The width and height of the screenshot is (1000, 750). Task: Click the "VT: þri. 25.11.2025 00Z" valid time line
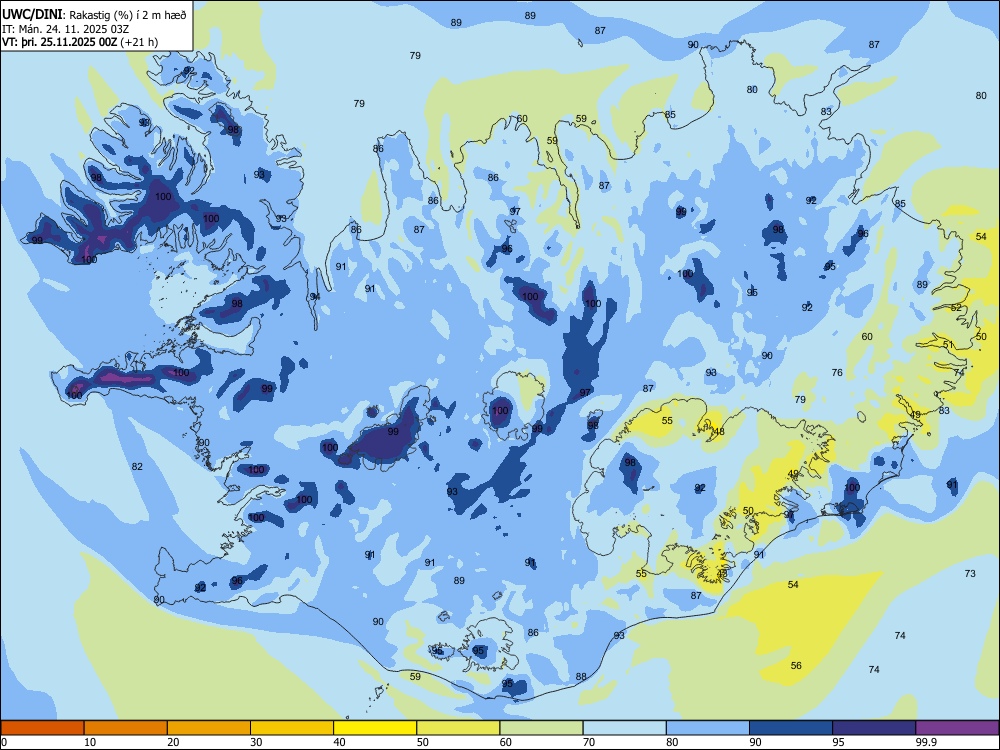tap(59, 42)
